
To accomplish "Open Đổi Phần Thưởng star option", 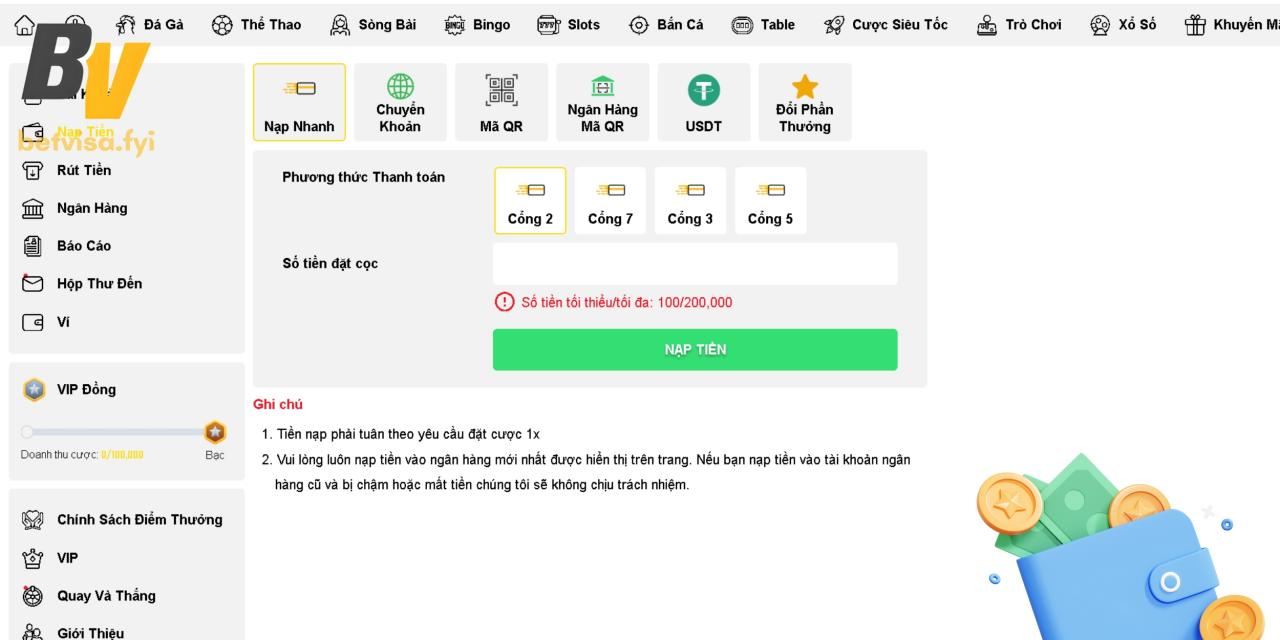I will pos(804,103).
